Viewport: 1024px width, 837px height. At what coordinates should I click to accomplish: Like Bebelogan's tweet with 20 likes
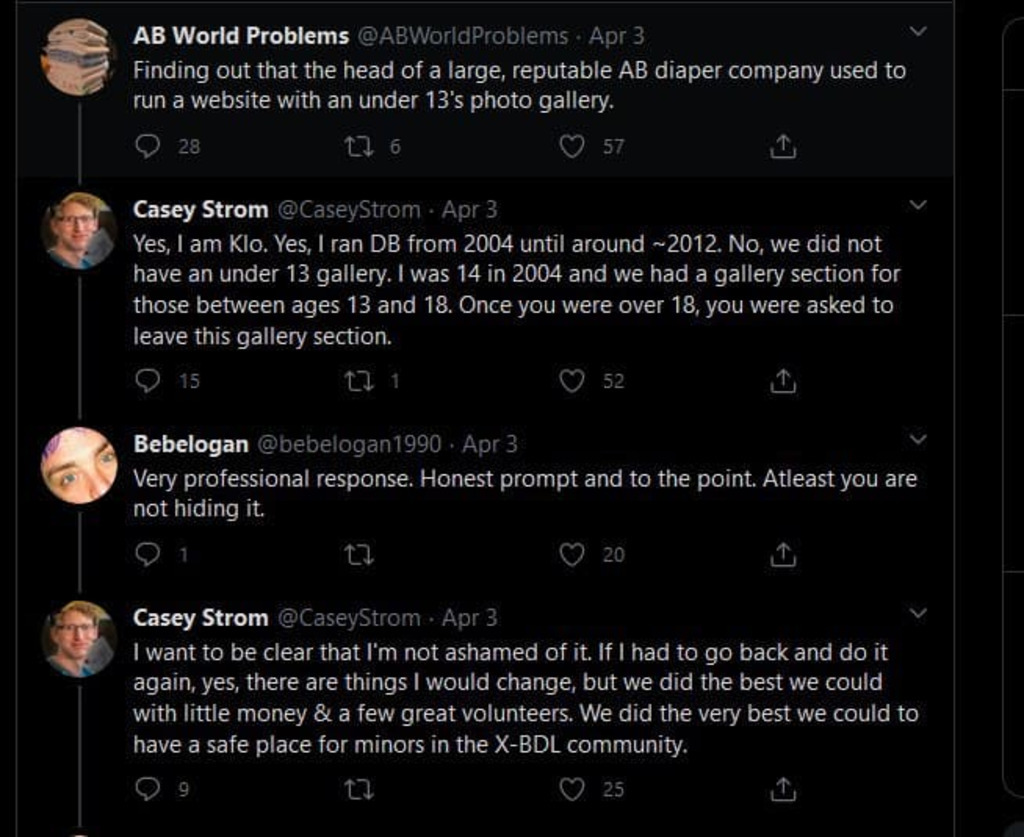(571, 554)
